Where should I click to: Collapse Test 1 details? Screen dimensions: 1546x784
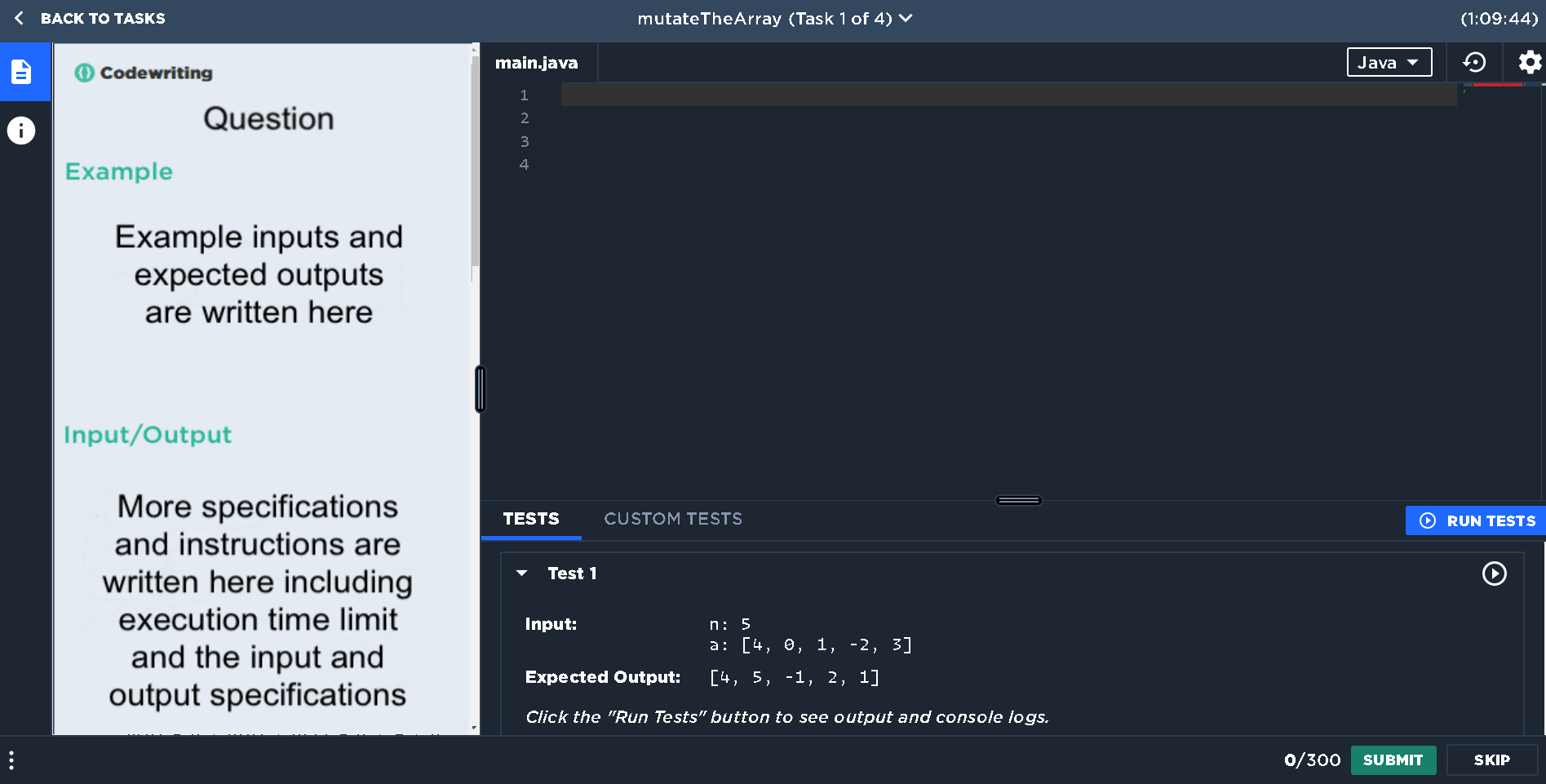pyautogui.click(x=521, y=574)
